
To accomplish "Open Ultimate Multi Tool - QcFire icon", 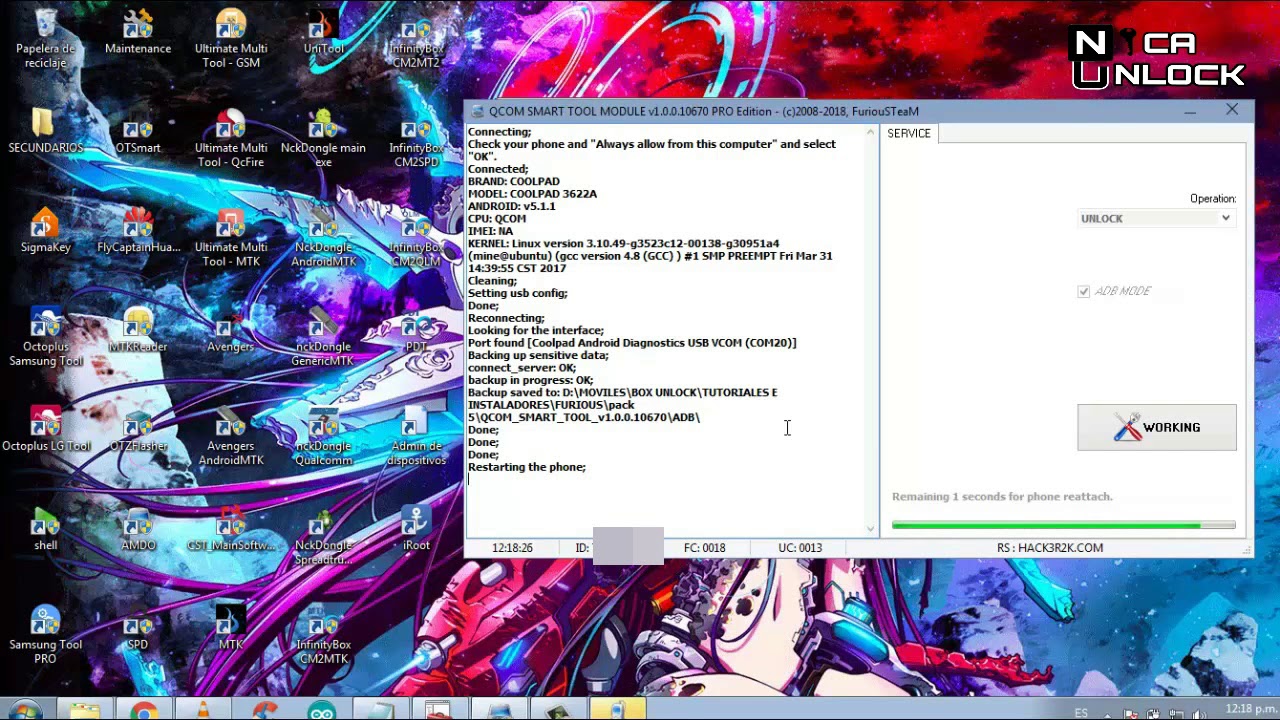I will tap(231, 137).
